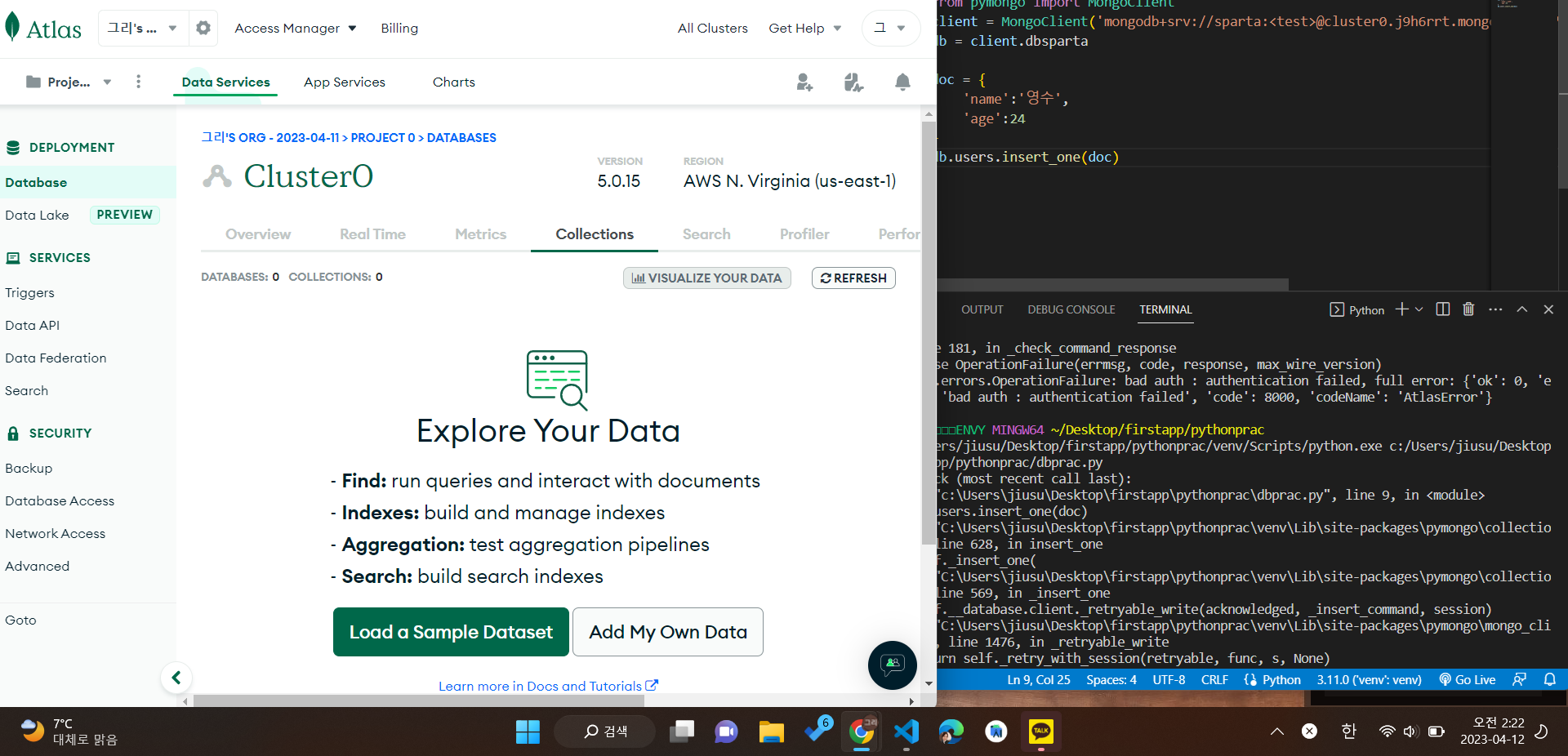This screenshot has height=756, width=1568.
Task: Open the project three-dot options menu
Action: (139, 82)
